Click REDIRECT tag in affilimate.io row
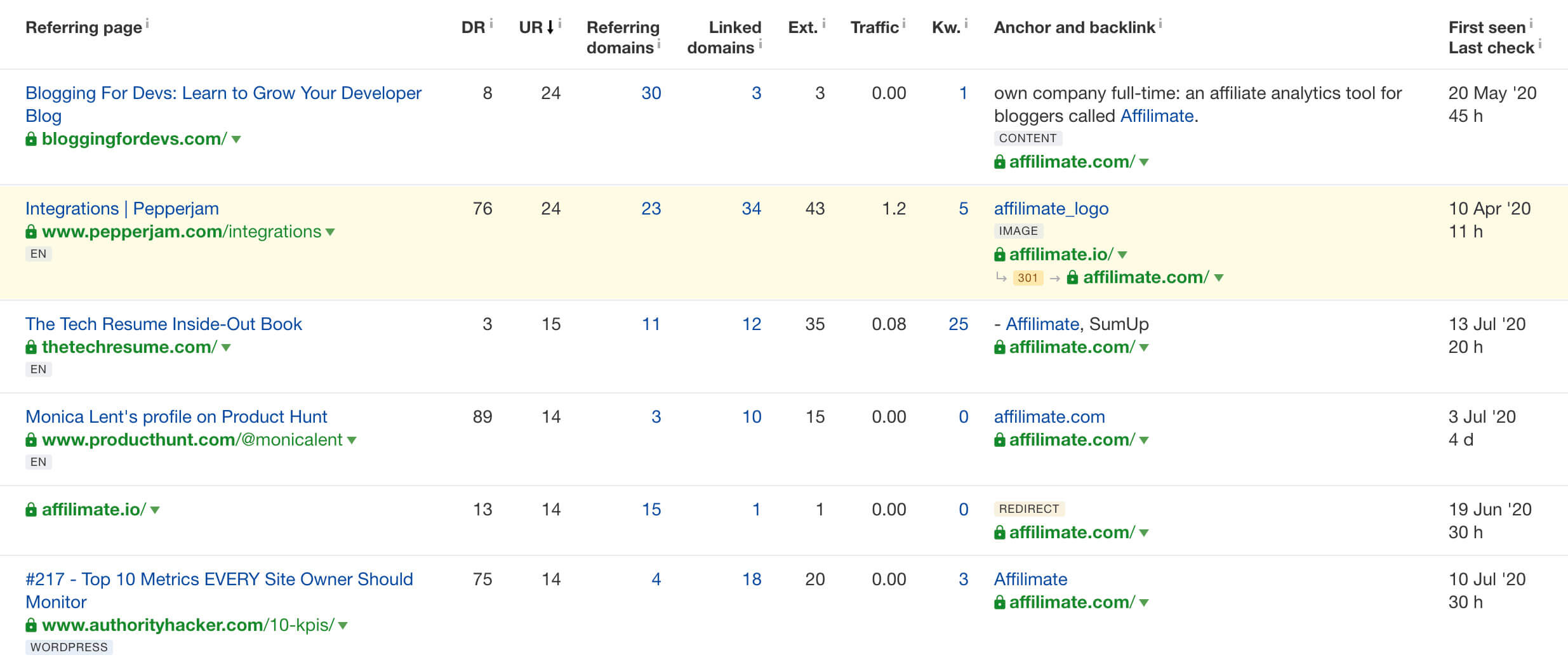This screenshot has height=669, width=1568. (1029, 508)
